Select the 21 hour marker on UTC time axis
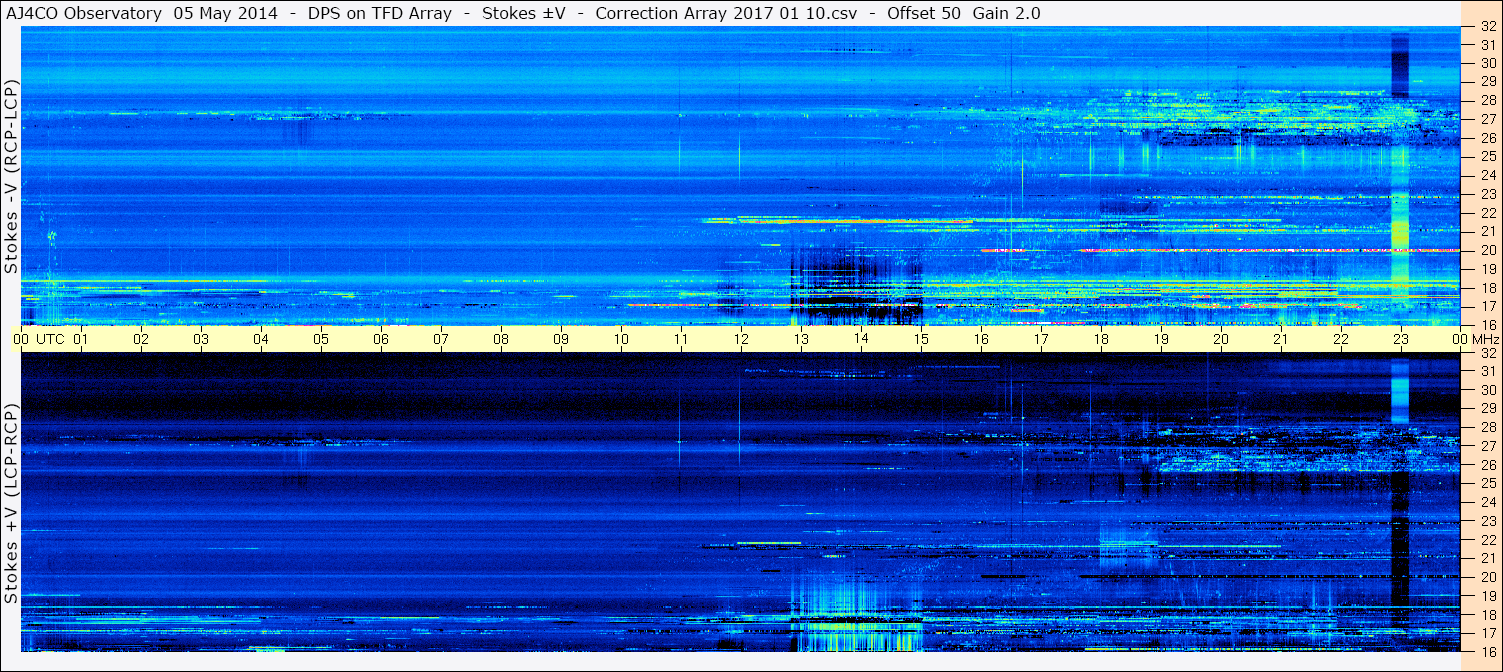Image resolution: width=1503 pixels, height=672 pixels. (x=1281, y=339)
